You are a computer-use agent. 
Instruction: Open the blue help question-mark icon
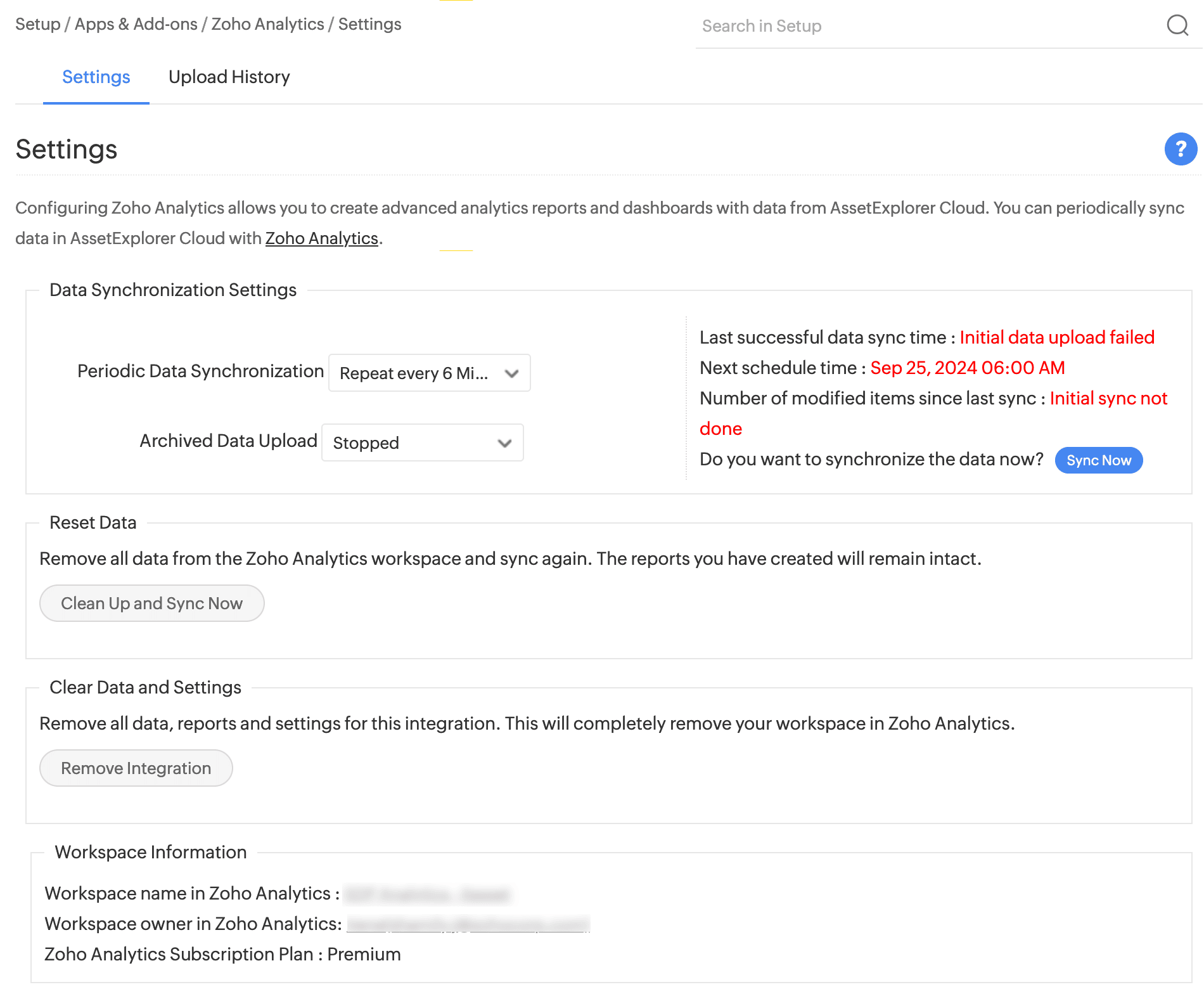pyautogui.click(x=1181, y=149)
